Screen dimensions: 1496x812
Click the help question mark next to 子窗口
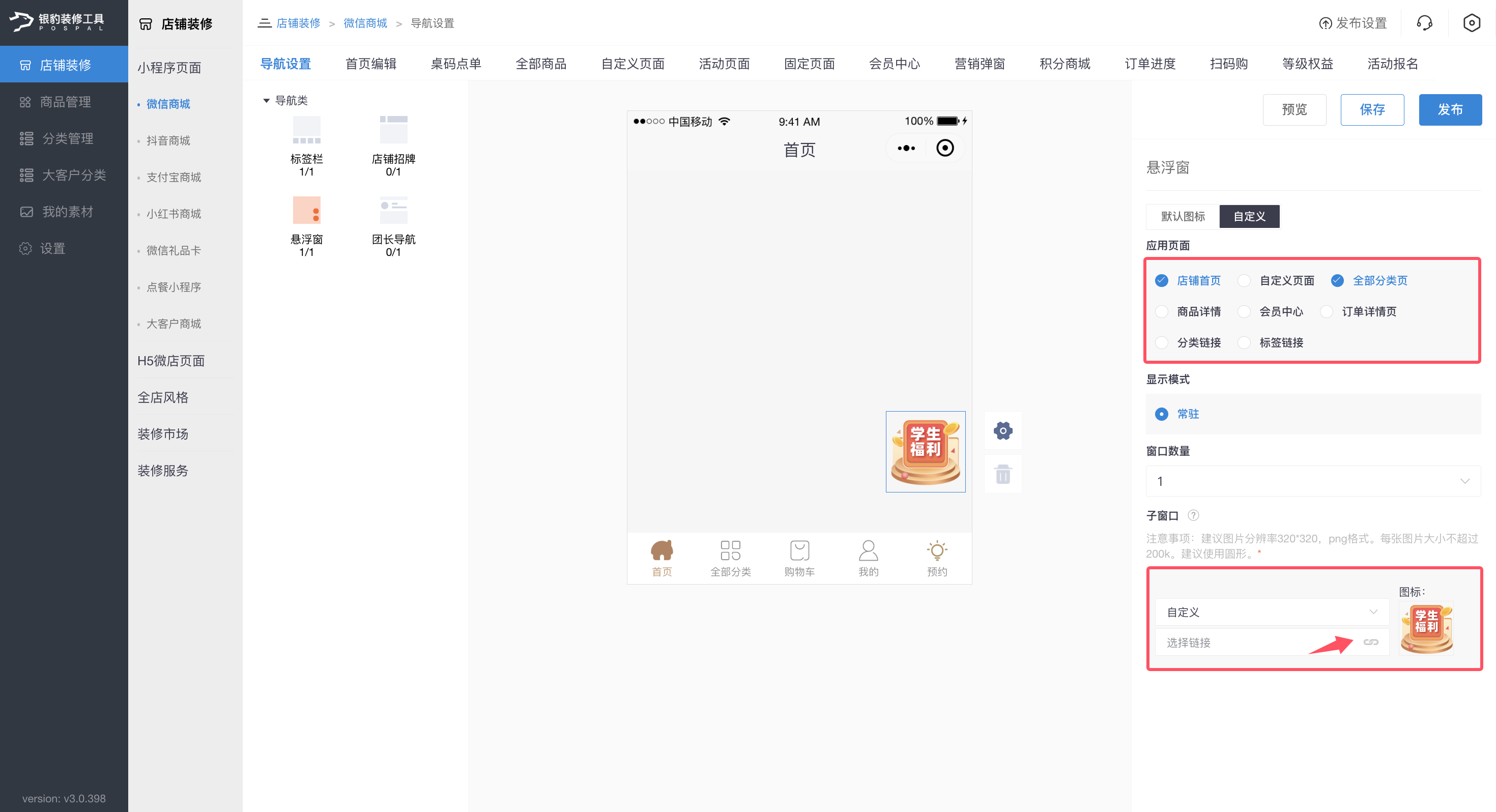pyautogui.click(x=1193, y=515)
